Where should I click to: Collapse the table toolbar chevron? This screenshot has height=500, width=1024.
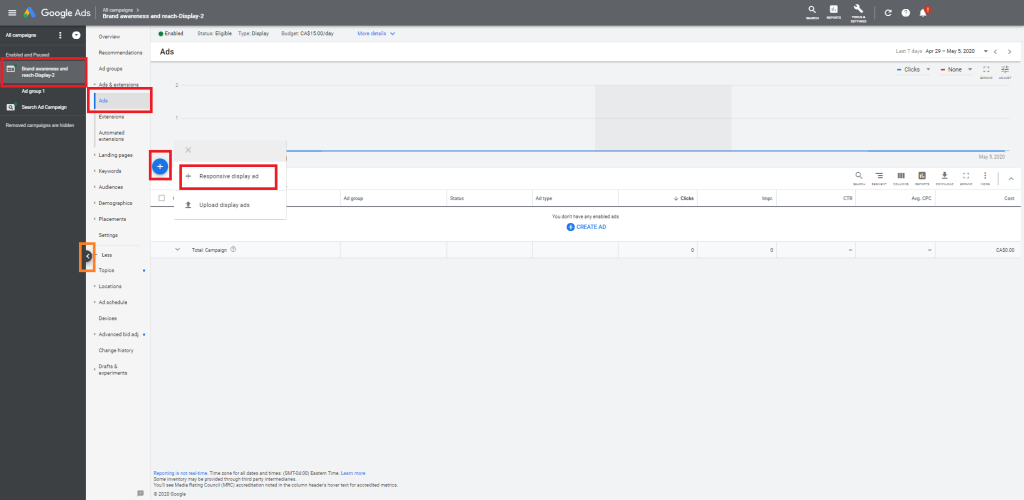click(x=1011, y=178)
